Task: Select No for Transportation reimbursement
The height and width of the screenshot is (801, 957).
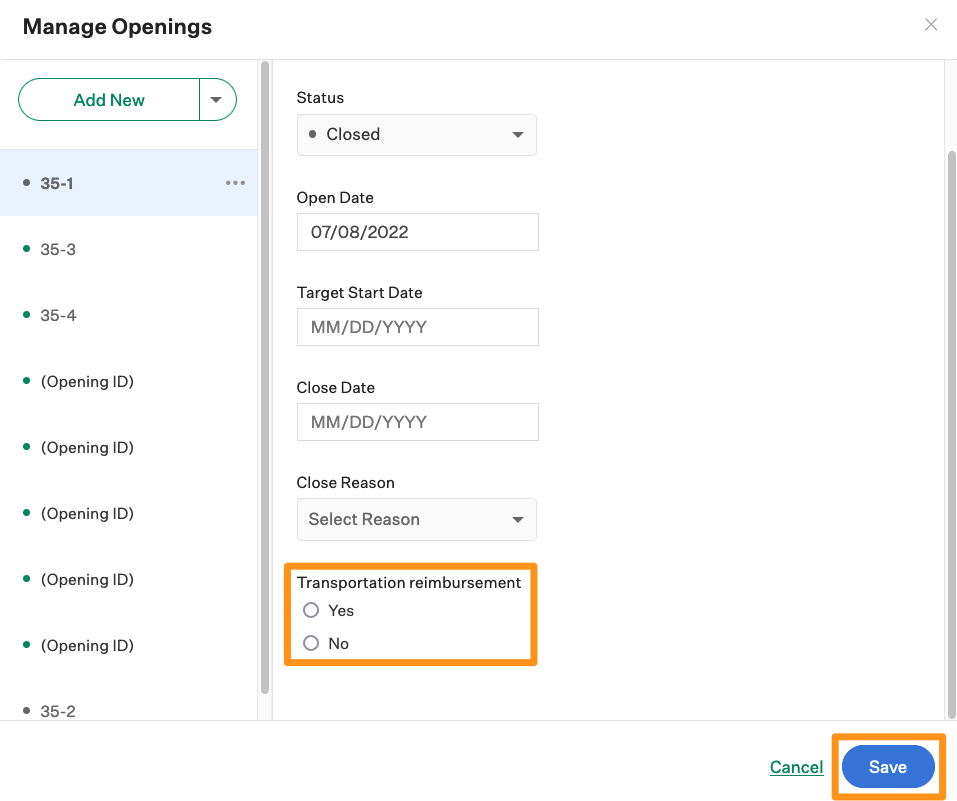Action: pos(311,643)
